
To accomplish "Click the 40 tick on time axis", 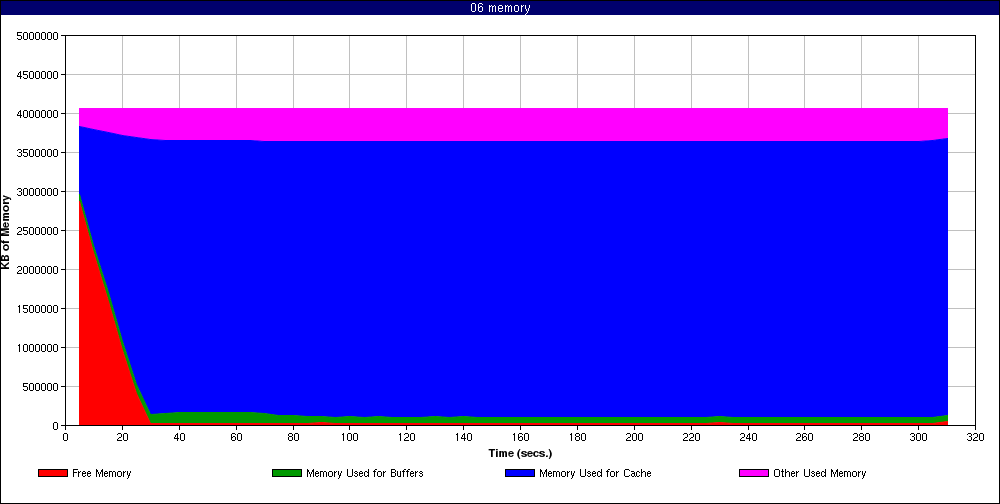I will [179, 438].
